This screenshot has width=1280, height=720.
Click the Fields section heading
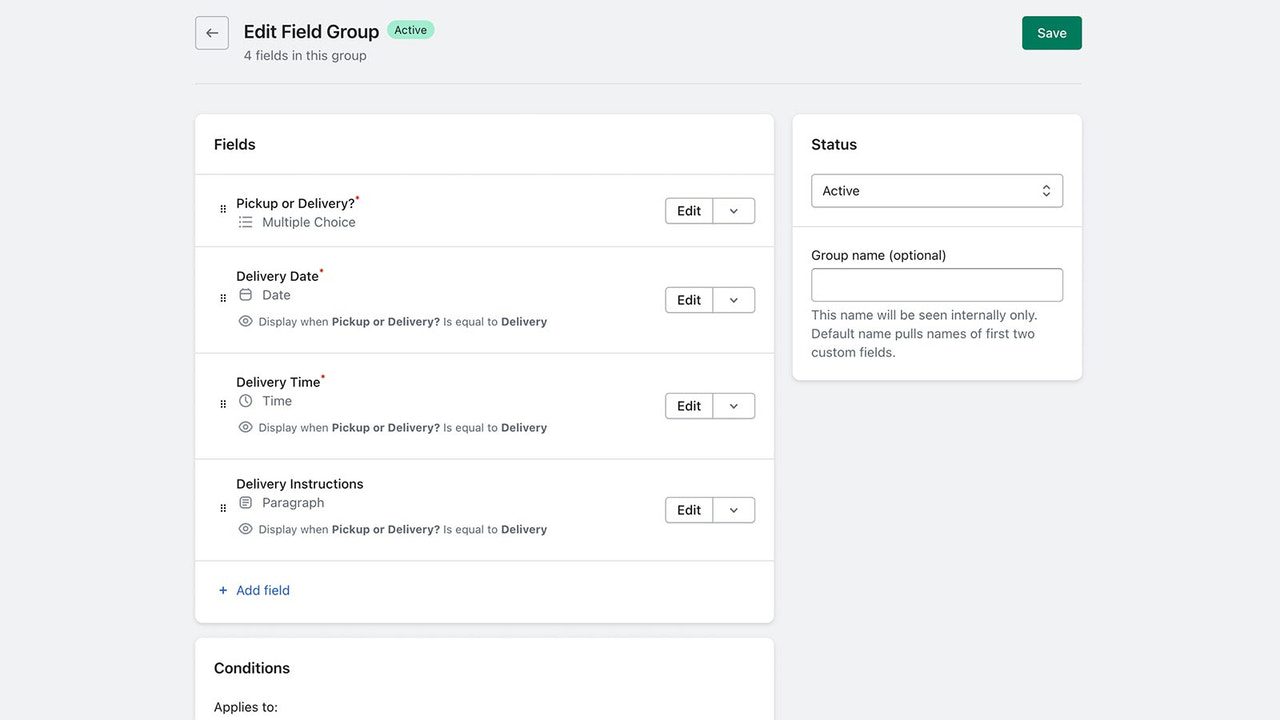[234, 144]
